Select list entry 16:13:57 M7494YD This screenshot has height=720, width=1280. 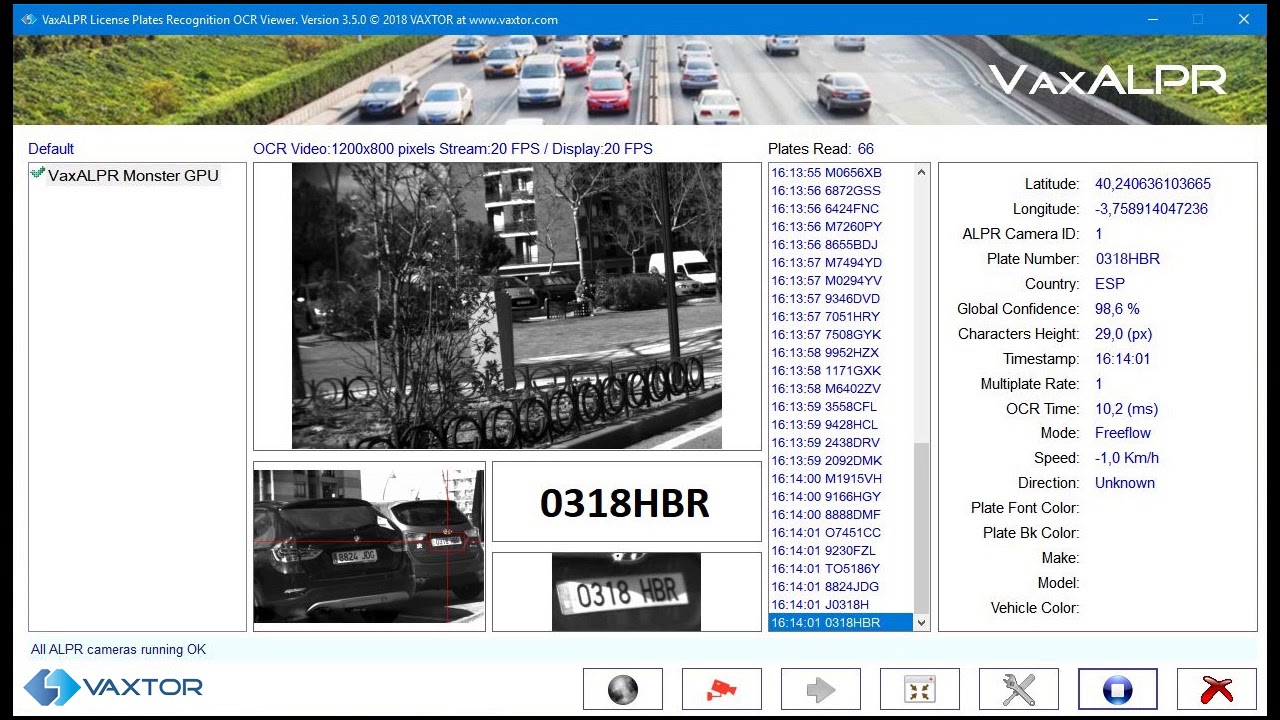point(841,262)
